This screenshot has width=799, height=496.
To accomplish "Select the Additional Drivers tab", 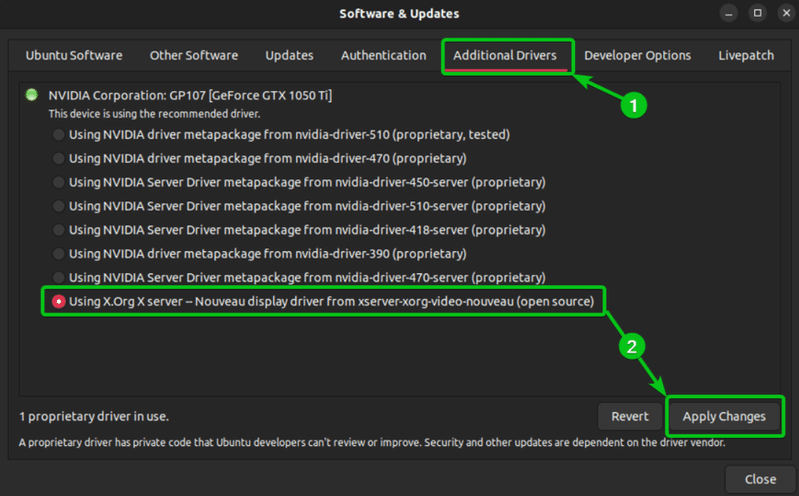I will 505,56.
